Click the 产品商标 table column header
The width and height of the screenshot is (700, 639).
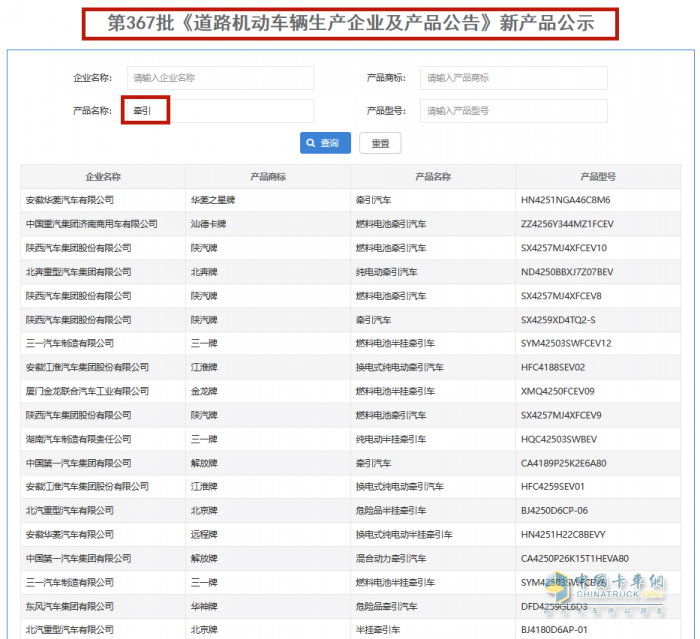click(x=268, y=176)
